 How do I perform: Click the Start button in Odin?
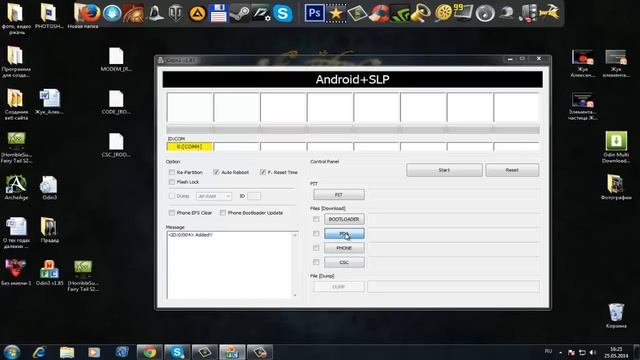pos(444,170)
